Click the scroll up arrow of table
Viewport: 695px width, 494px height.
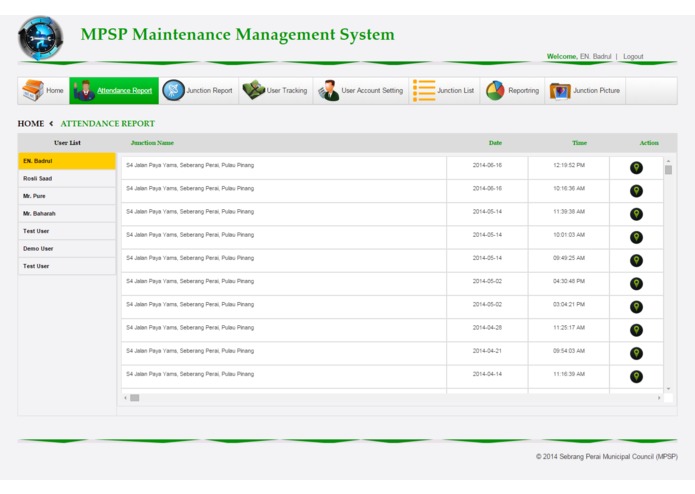click(x=668, y=161)
